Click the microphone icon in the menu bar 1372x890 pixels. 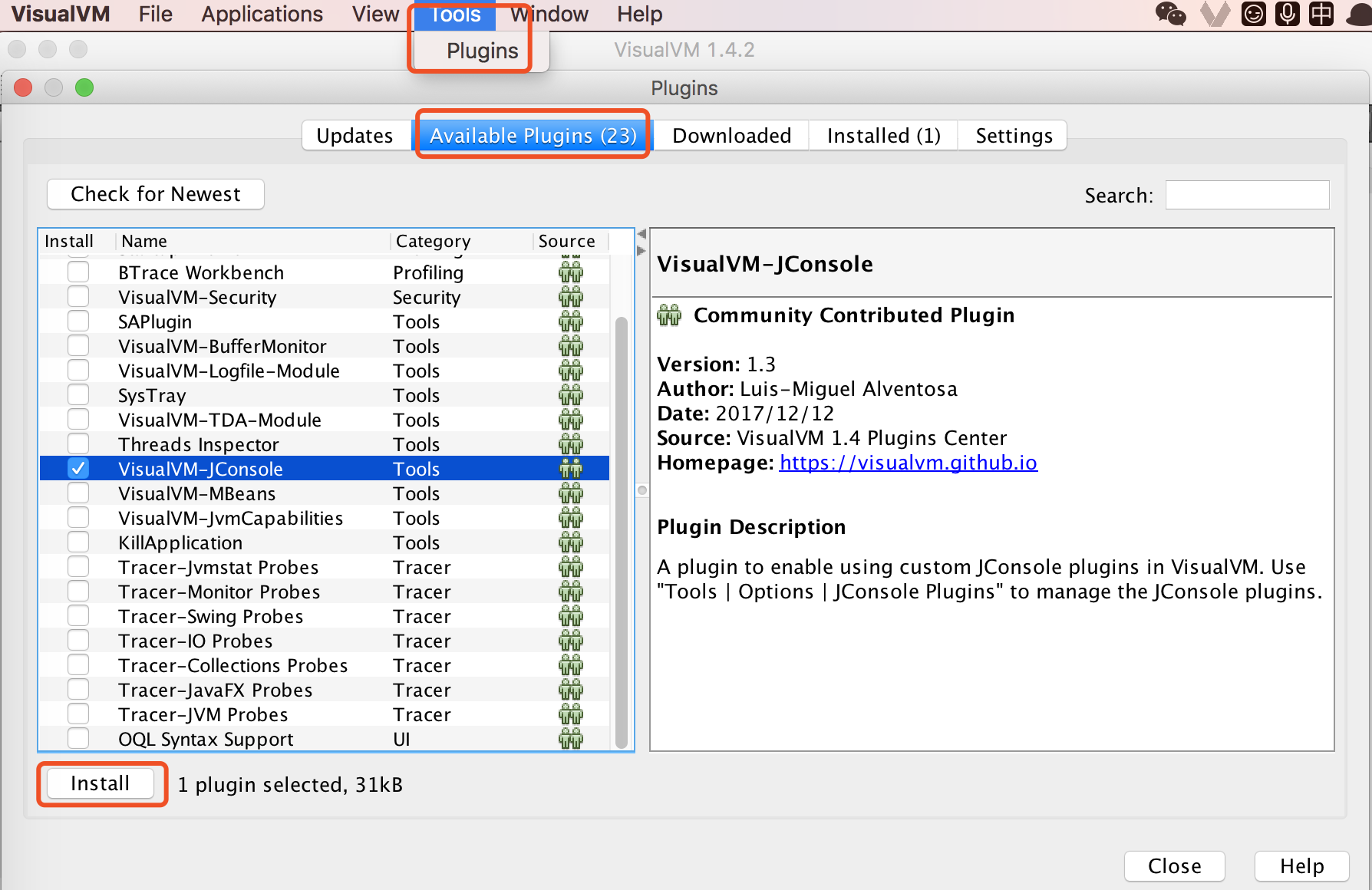pyautogui.click(x=1288, y=14)
